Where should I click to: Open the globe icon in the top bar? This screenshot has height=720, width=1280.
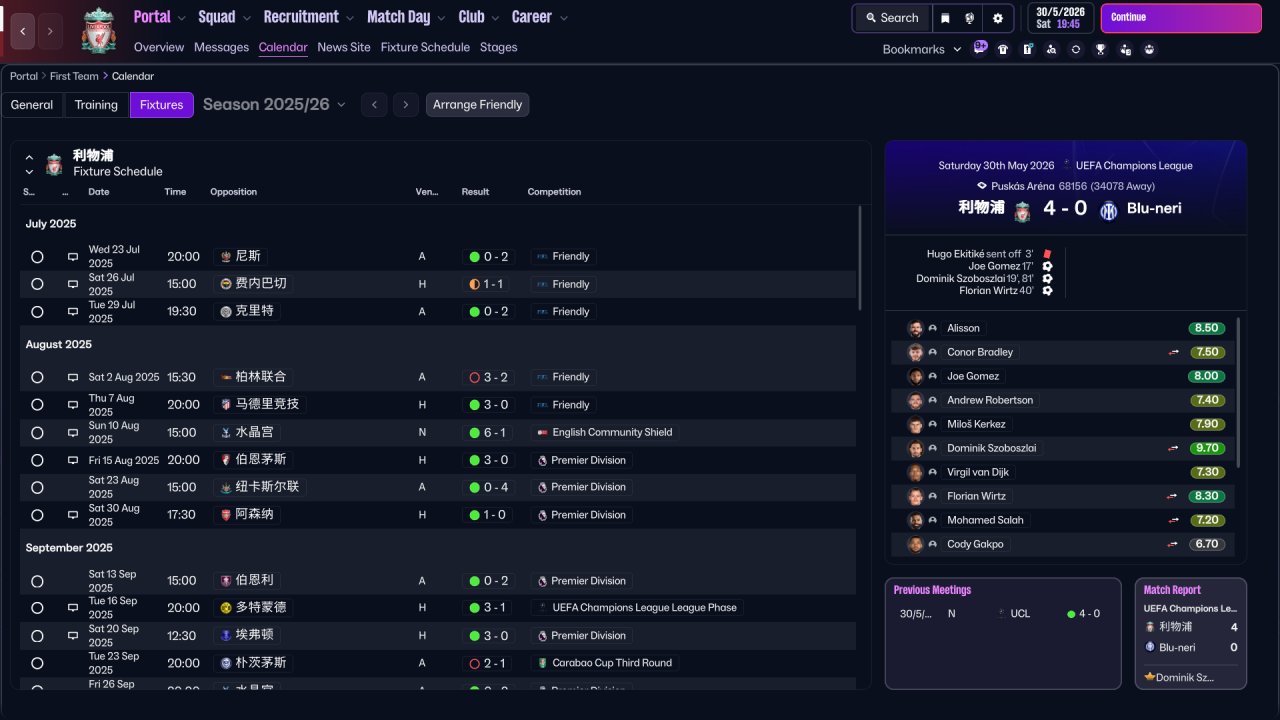(970, 18)
